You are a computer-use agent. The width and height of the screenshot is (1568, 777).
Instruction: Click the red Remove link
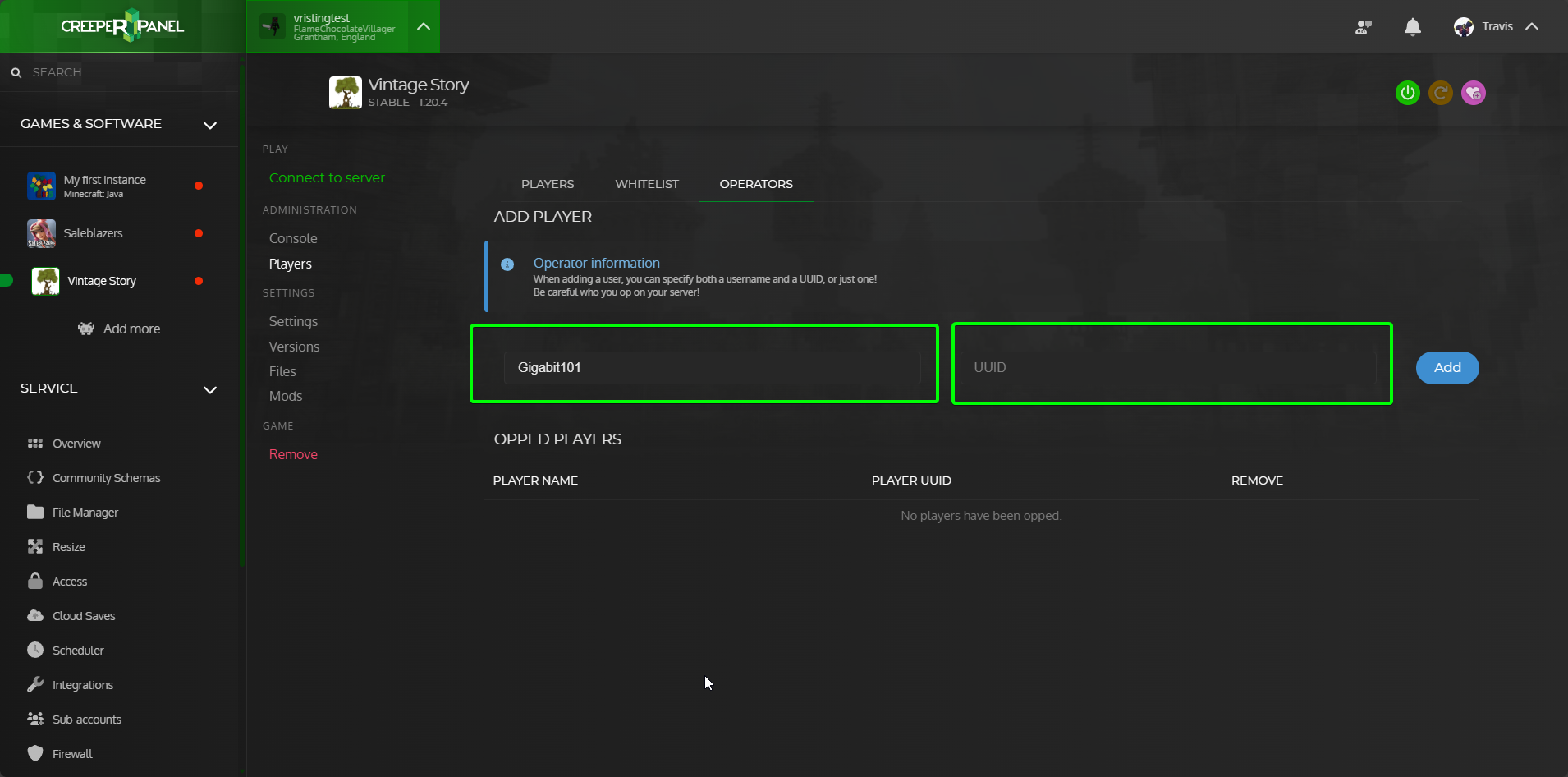pyautogui.click(x=293, y=454)
